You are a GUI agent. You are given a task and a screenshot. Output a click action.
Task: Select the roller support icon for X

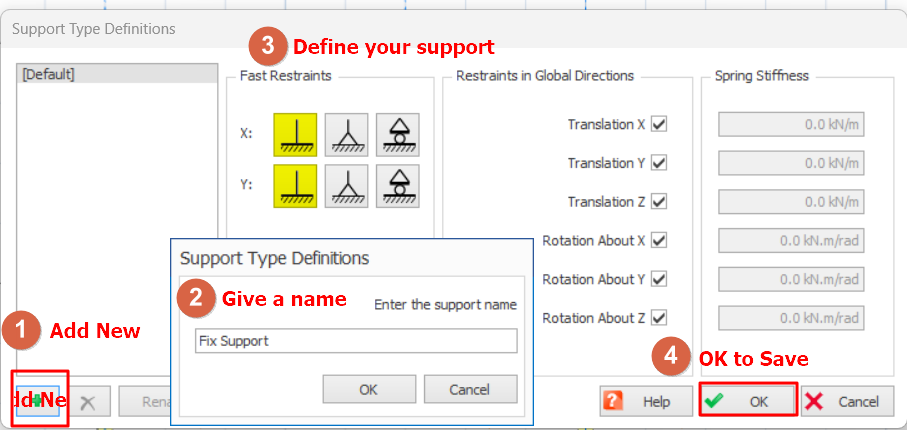pos(398,135)
